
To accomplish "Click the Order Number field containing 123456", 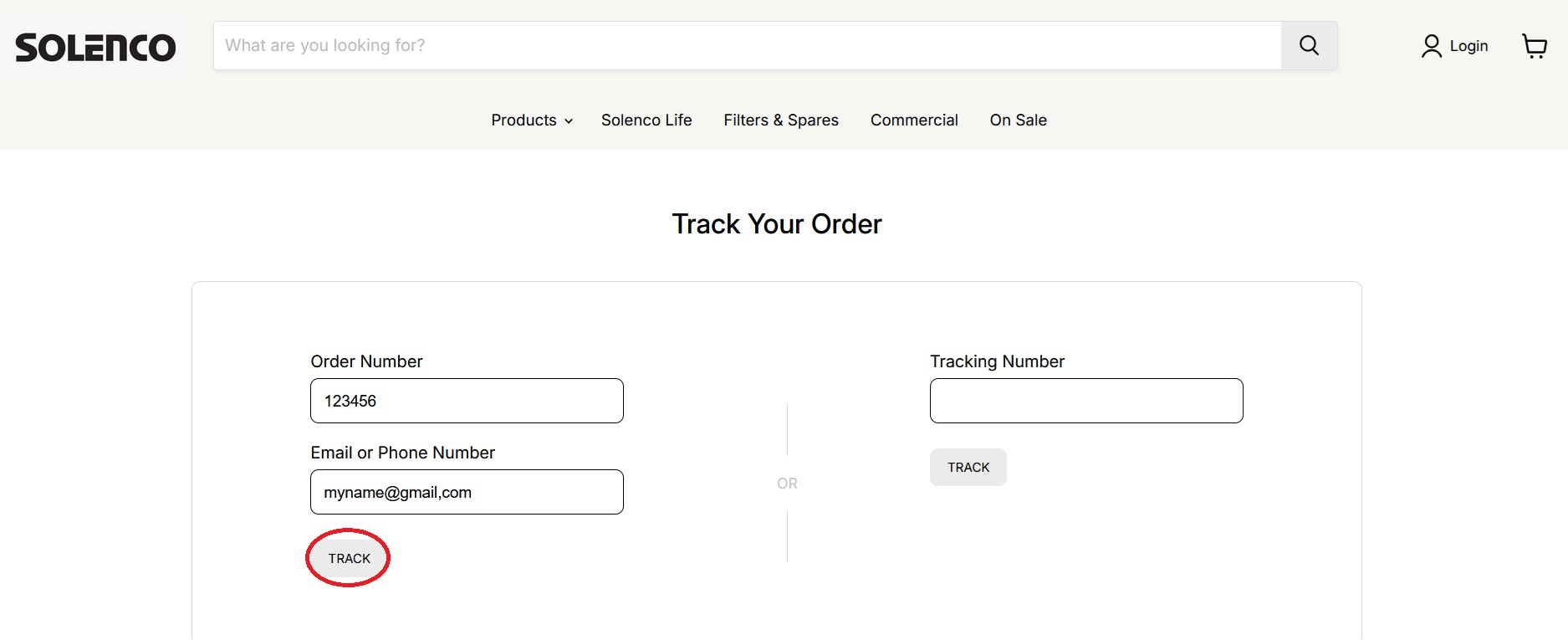I will (x=467, y=401).
